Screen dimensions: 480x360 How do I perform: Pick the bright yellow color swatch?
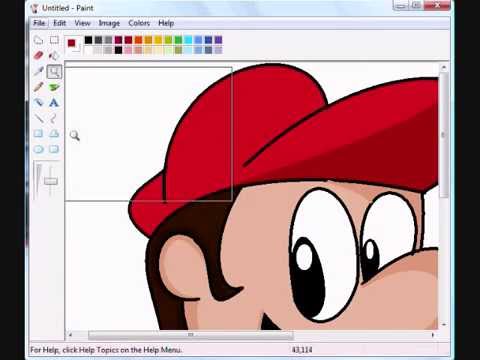pyautogui.click(x=158, y=40)
